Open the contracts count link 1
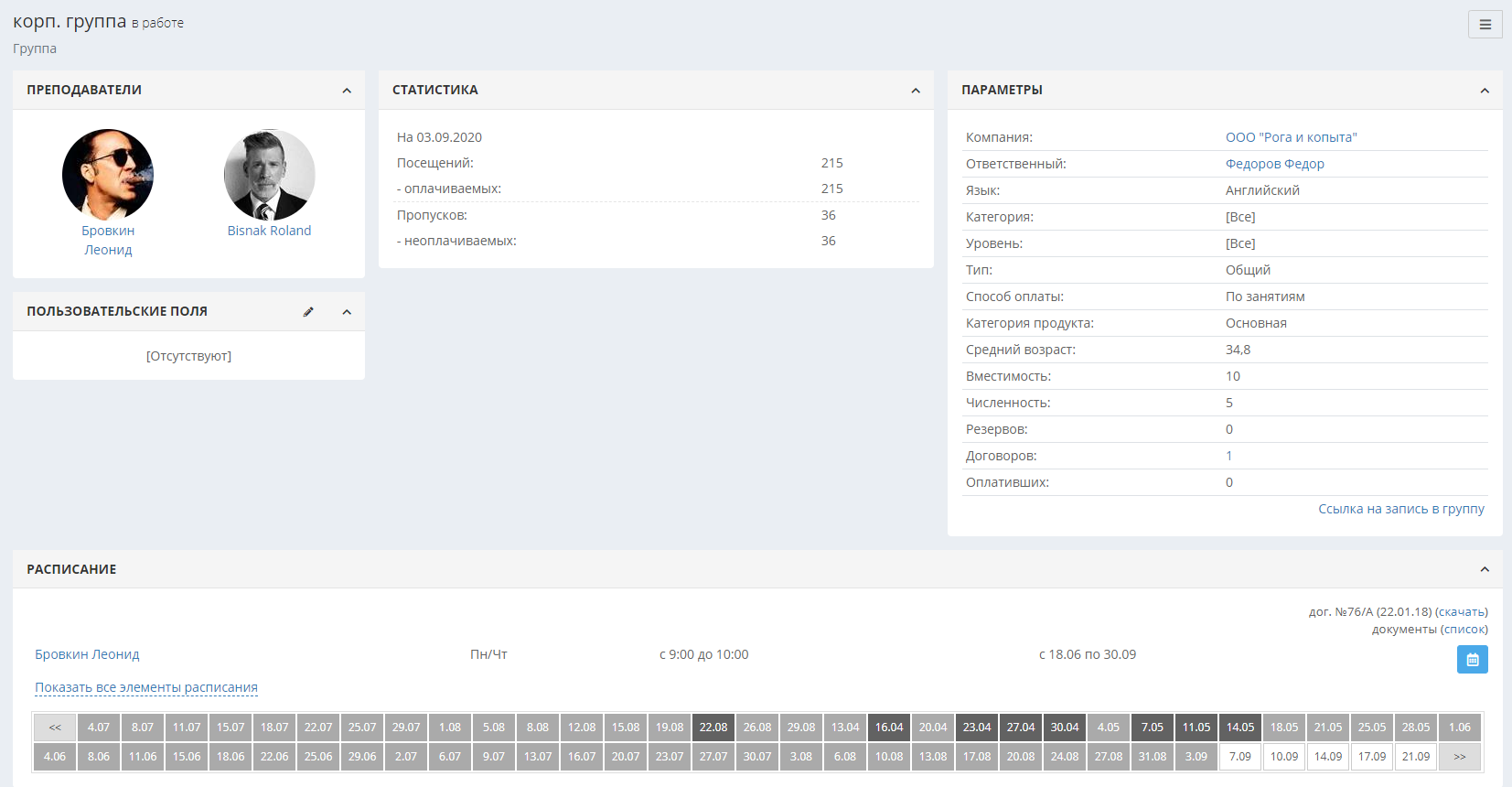 [1228, 456]
